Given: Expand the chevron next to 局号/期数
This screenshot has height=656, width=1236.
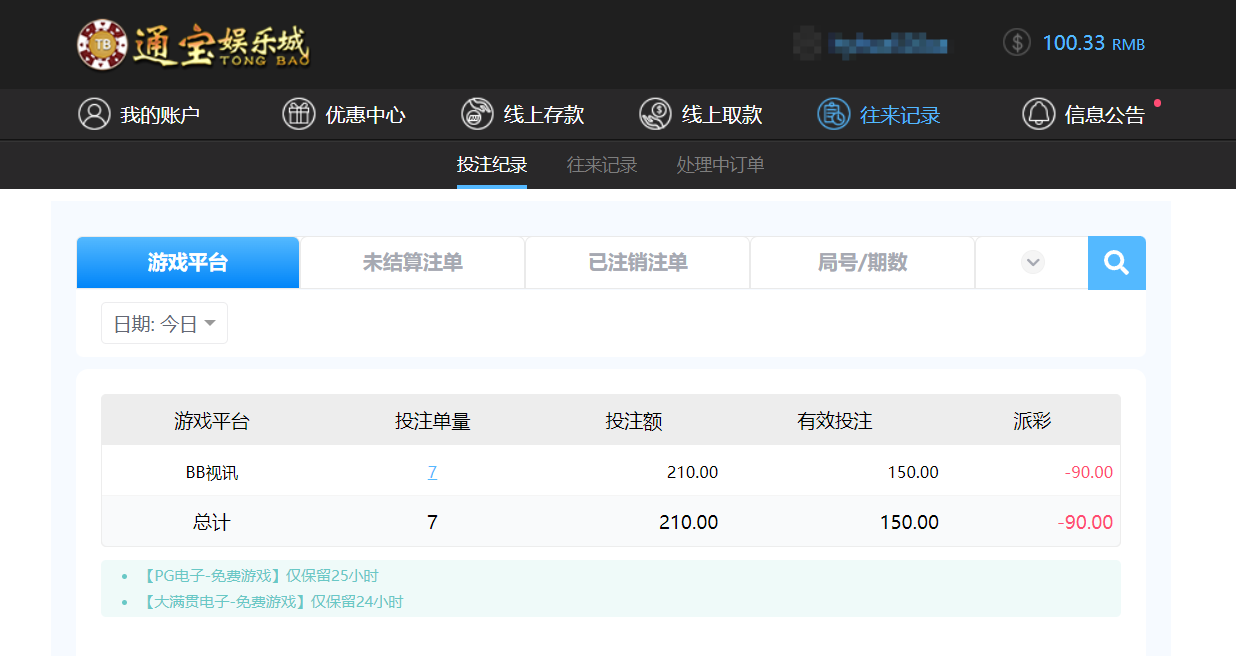Looking at the screenshot, I should [1031, 262].
